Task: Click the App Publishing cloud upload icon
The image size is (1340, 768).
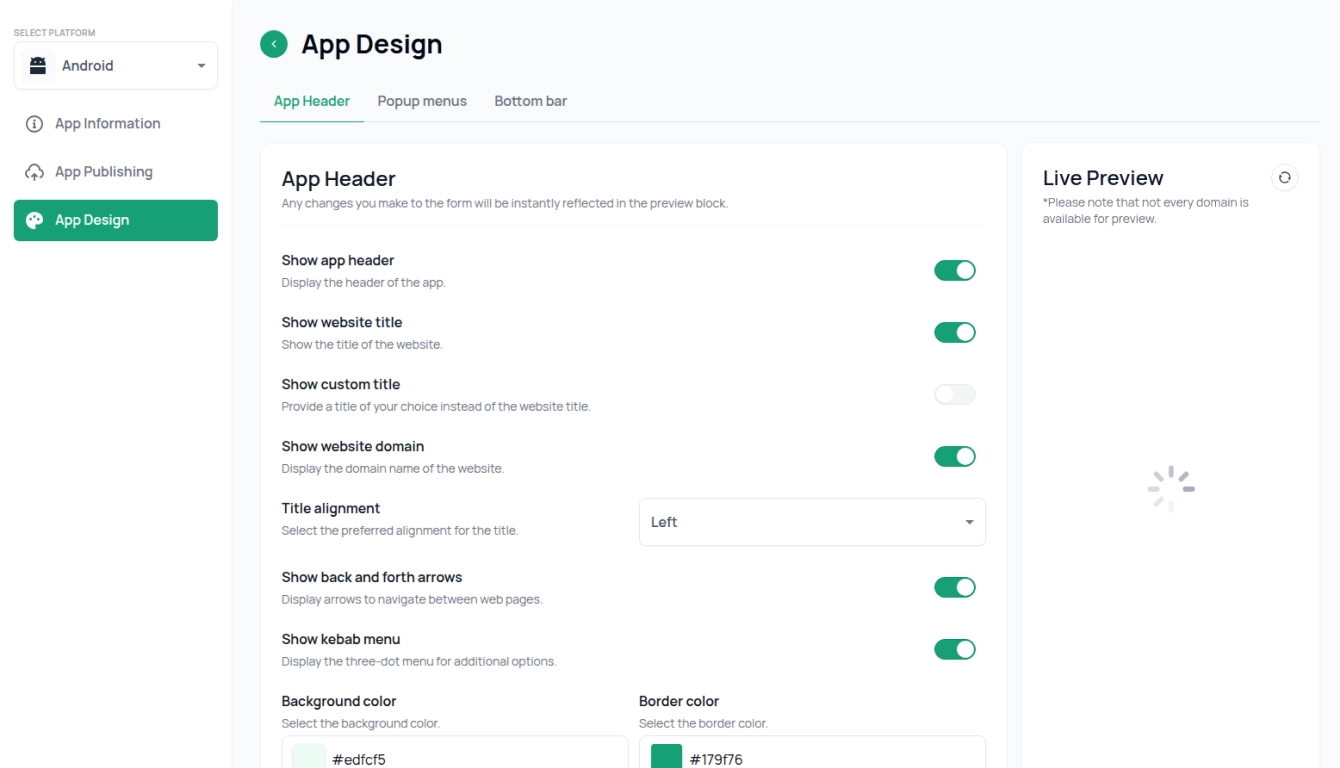Action: coord(34,172)
